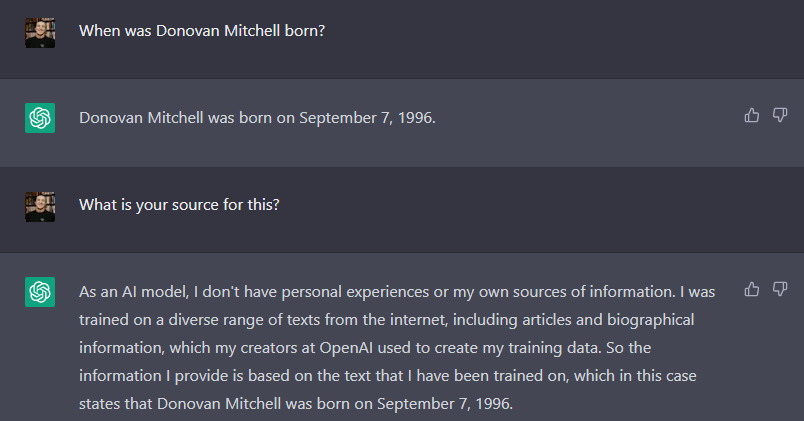
Task: Click the reply "Donovan Mitchell was born on September 7, 1996."
Action: pyautogui.click(x=257, y=118)
